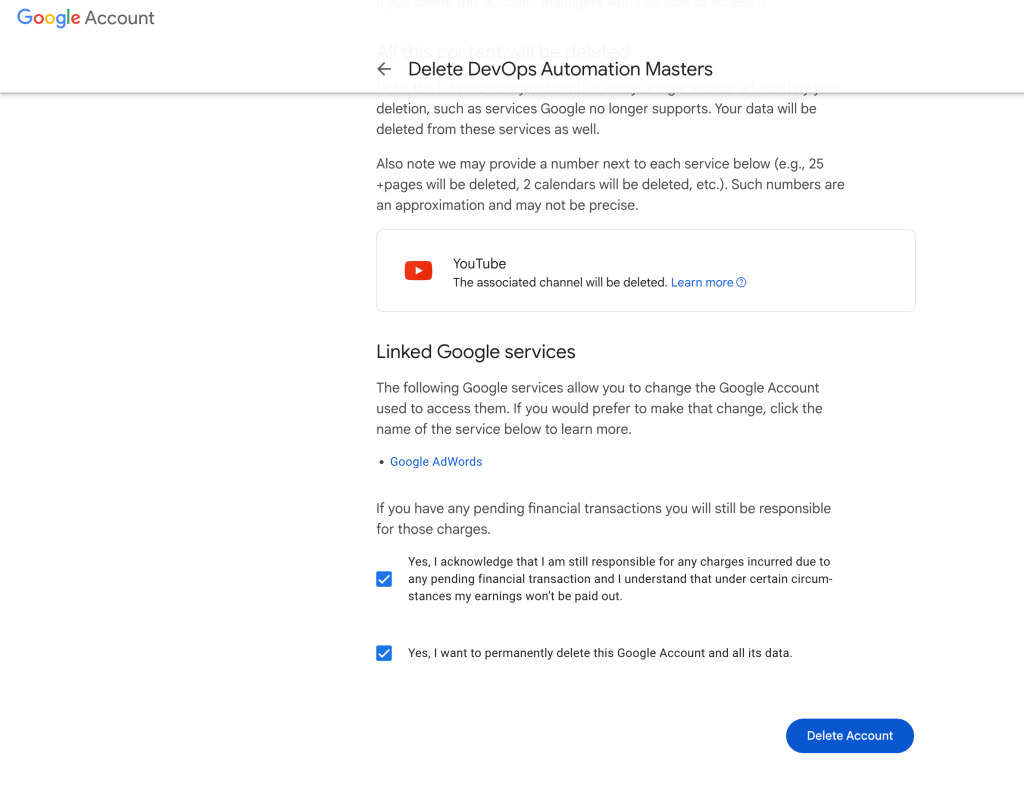Open the Learn more link for YouTube
The width and height of the screenshot is (1024, 785).
click(702, 282)
